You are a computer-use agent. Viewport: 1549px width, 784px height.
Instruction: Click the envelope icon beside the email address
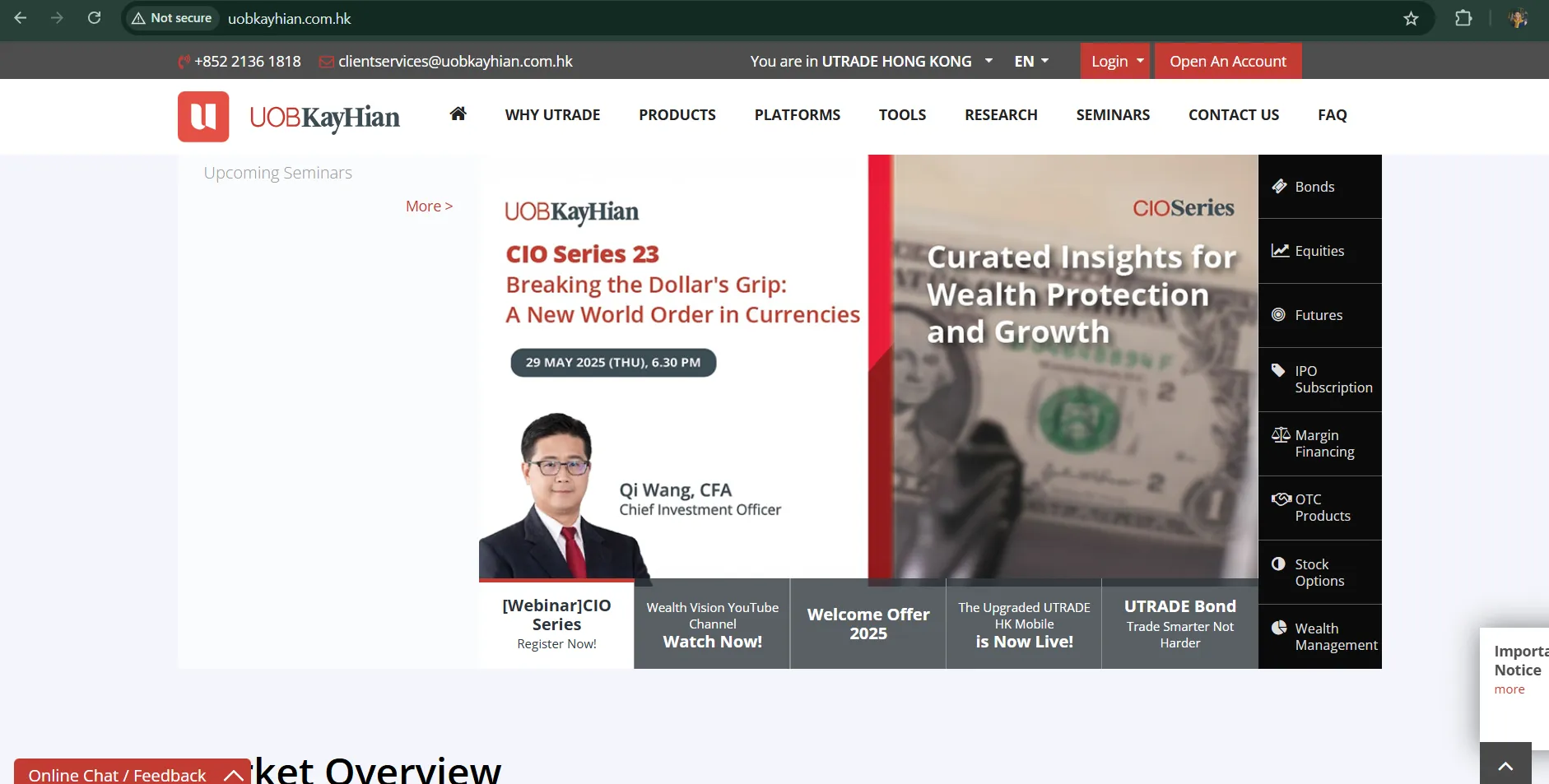(326, 62)
